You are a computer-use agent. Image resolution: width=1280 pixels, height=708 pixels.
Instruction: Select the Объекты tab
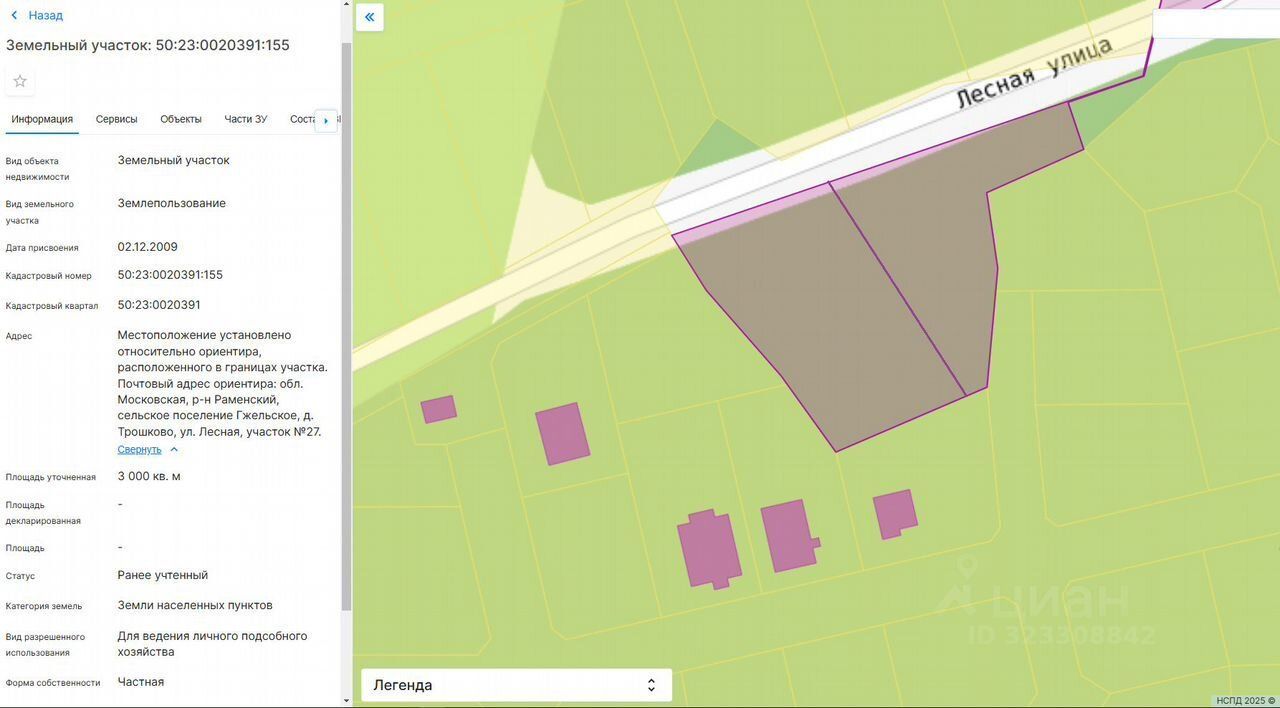pyautogui.click(x=181, y=119)
